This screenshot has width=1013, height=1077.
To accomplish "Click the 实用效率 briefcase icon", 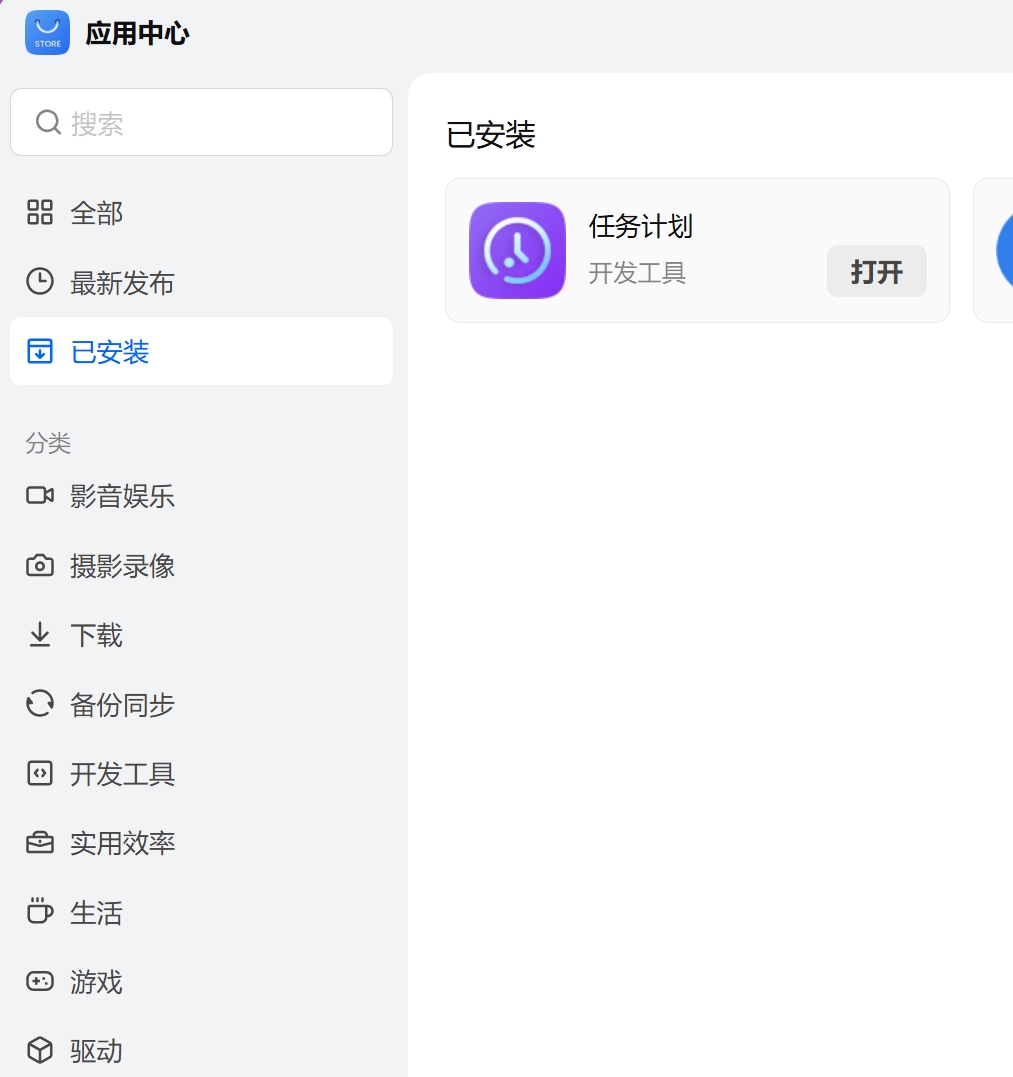I will coord(39,842).
